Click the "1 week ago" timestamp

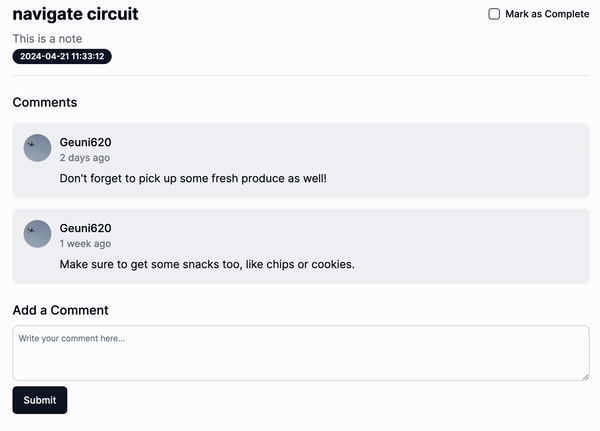(x=85, y=244)
